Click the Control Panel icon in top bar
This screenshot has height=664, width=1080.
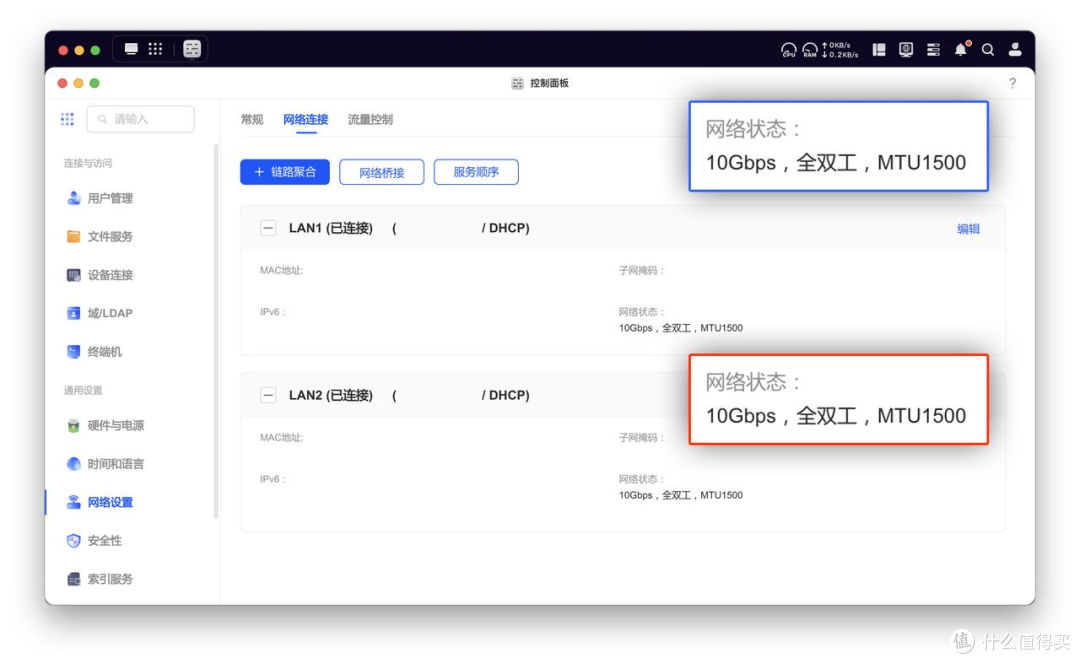point(192,49)
